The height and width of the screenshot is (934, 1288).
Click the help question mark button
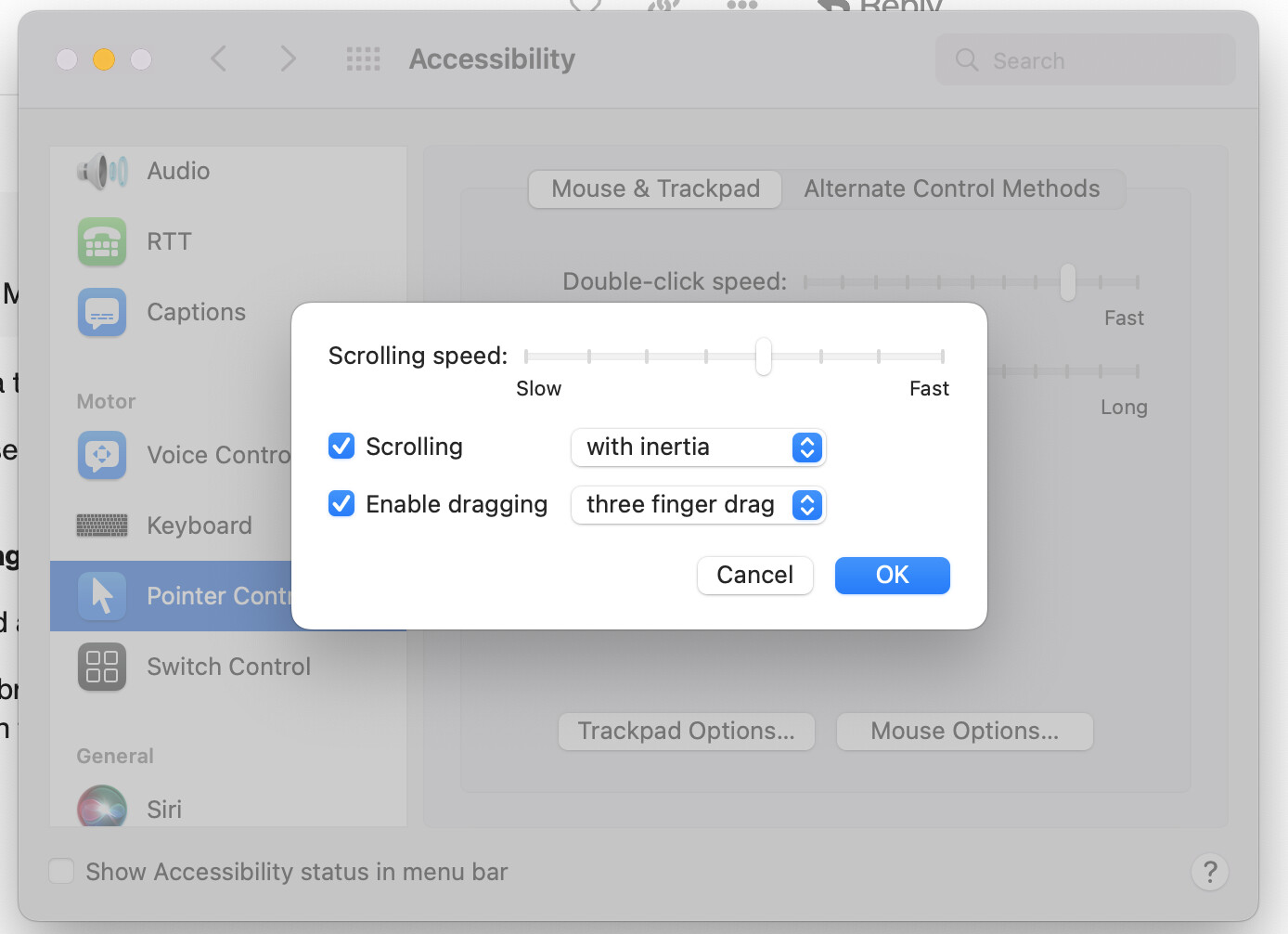1209,872
